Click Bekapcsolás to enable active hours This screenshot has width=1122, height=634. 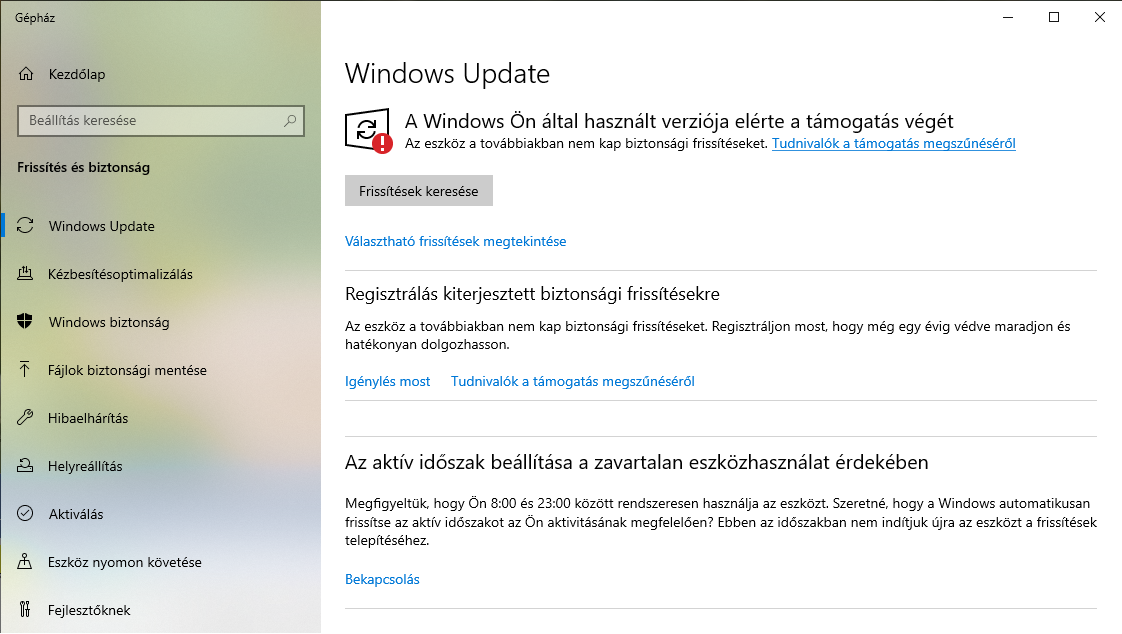coord(382,580)
